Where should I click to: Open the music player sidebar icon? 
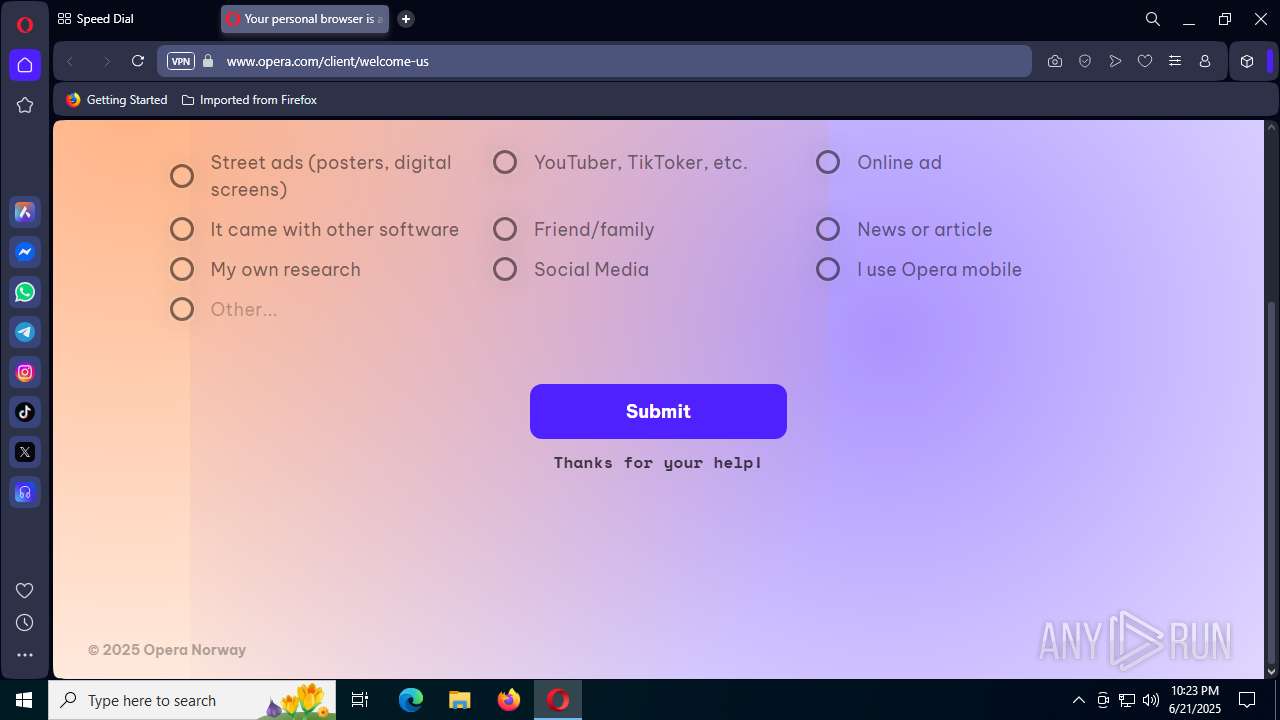25,492
